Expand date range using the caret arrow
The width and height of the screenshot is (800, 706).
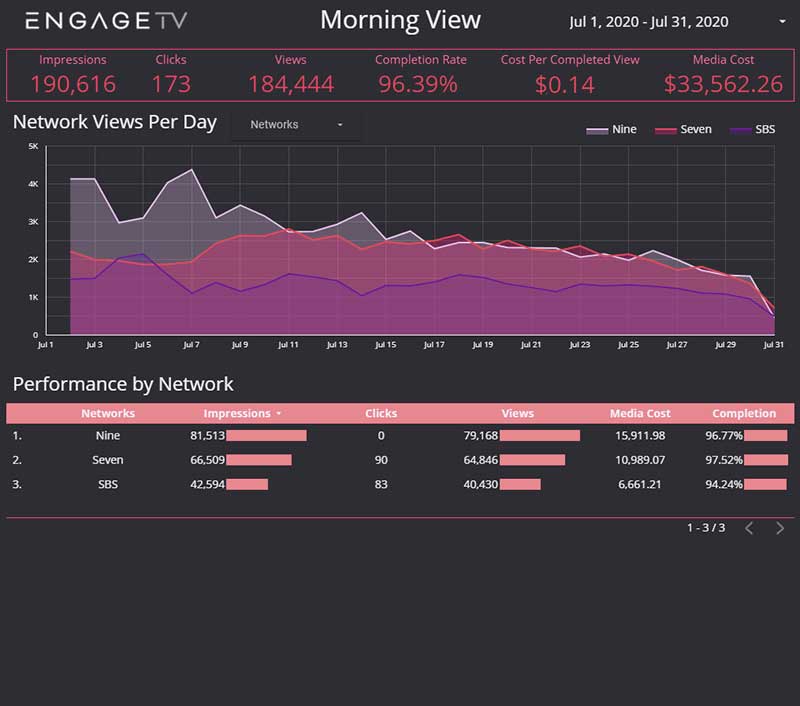(x=782, y=22)
